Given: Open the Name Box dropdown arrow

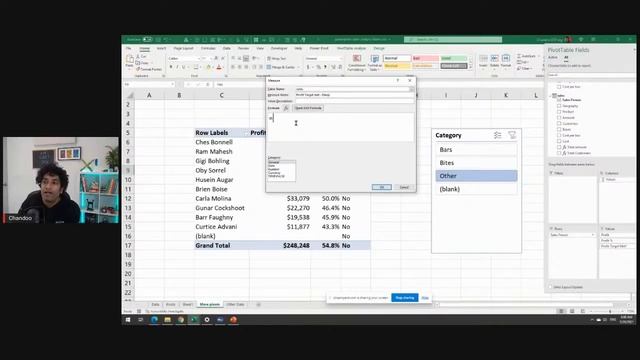Looking at the screenshot, I should tap(173, 84).
